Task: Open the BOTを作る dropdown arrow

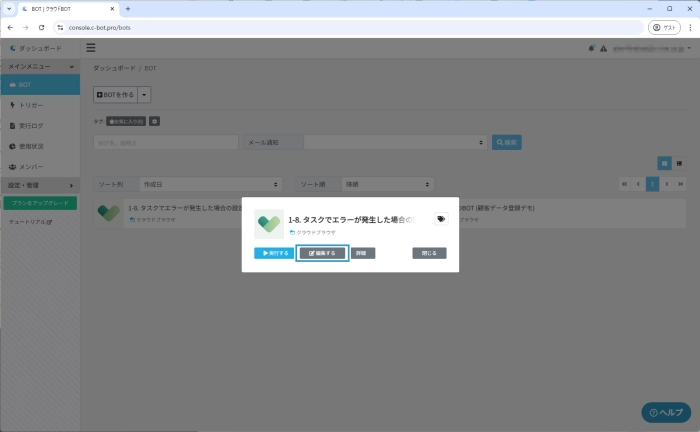Action: point(145,94)
